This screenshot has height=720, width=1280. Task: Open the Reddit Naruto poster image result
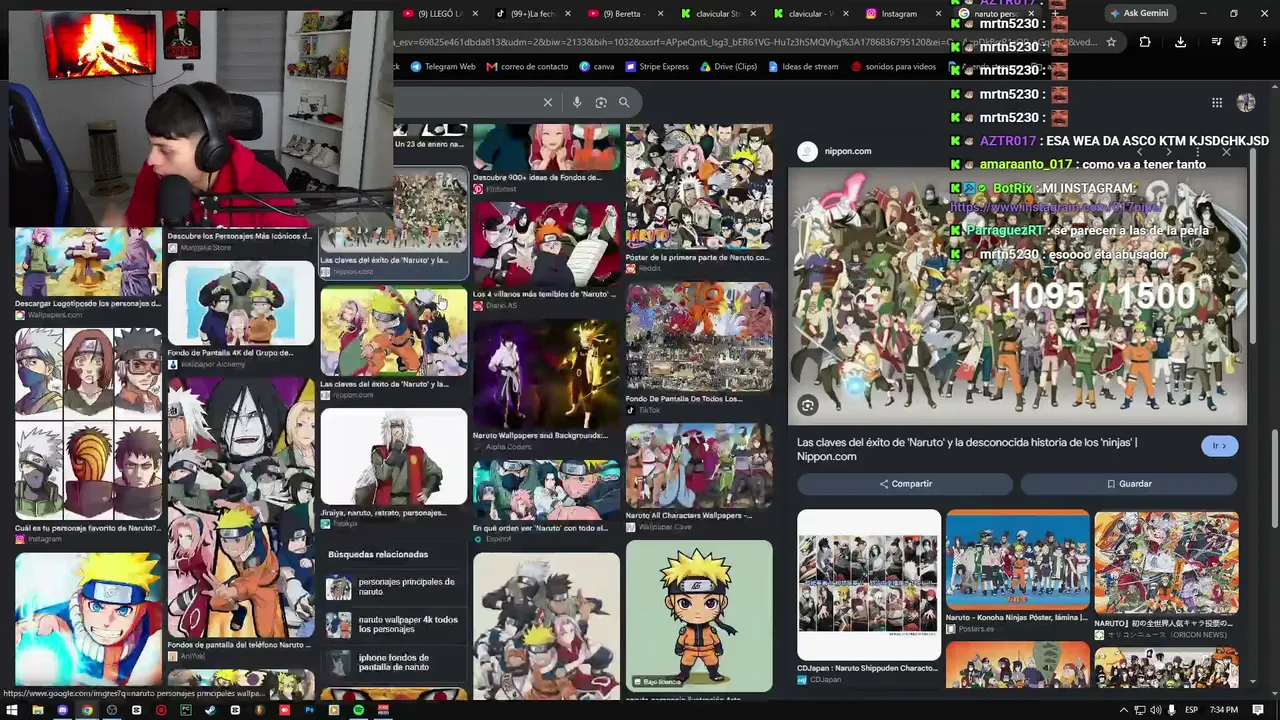pyautogui.click(x=699, y=187)
